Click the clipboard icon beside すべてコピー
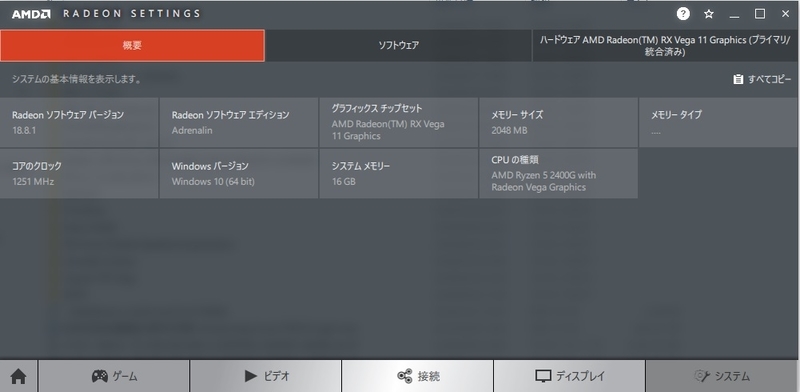This screenshot has width=800, height=392. point(738,79)
